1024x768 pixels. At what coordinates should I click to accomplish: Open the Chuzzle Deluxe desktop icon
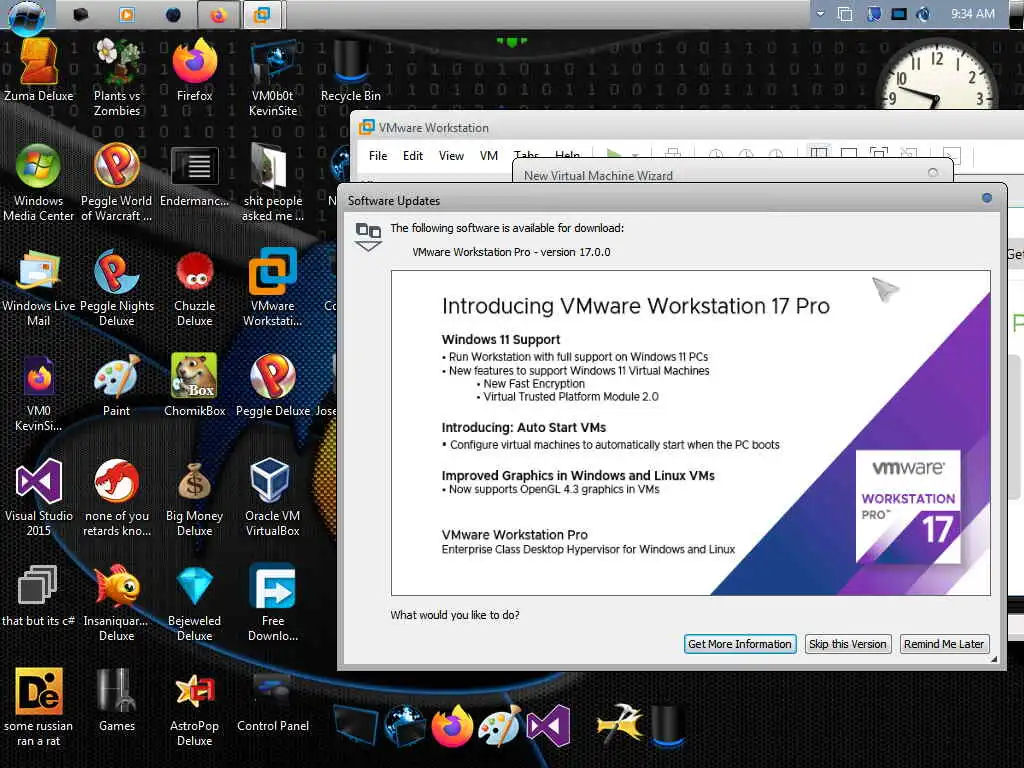pos(195,287)
